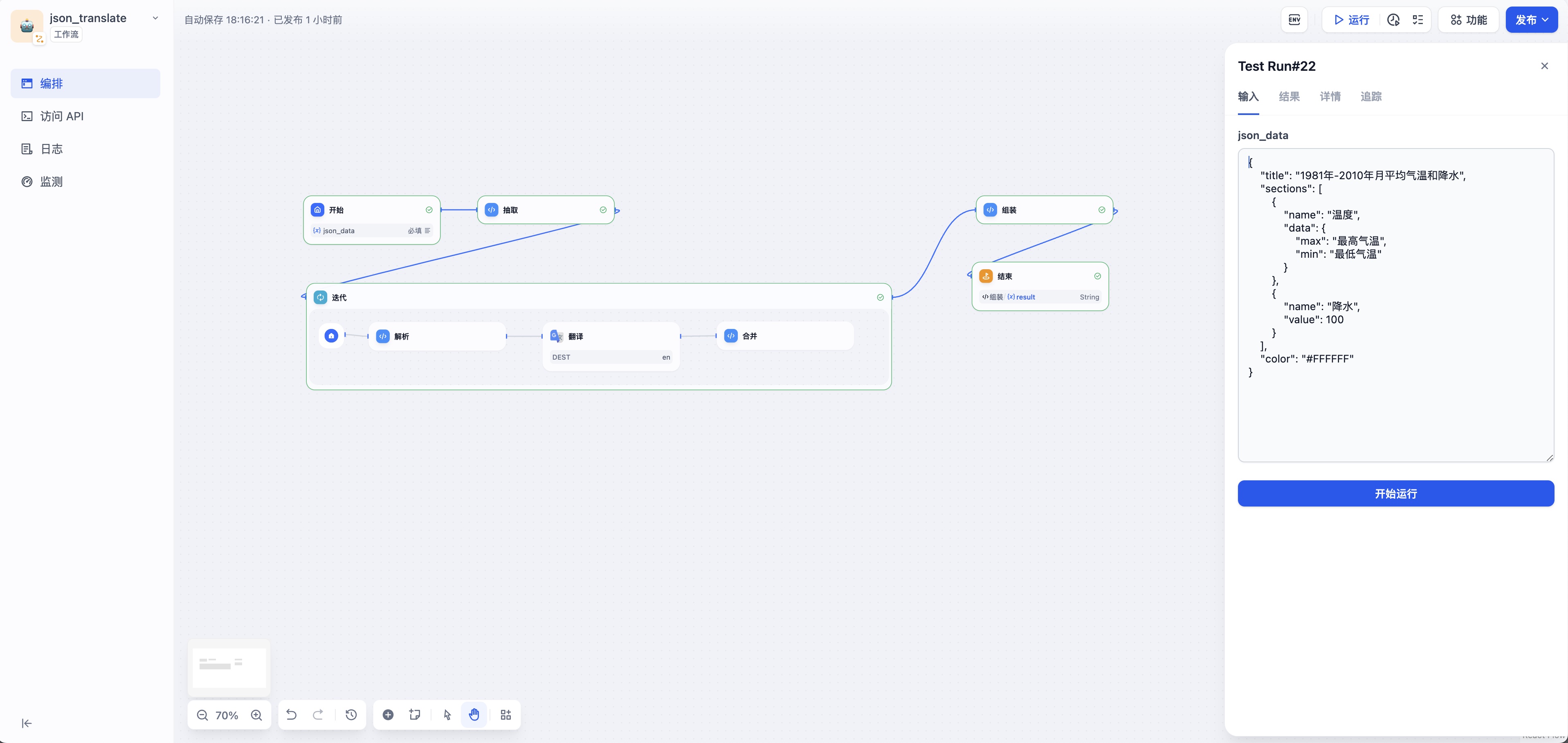Expand the json_translate app name dropdown

[x=155, y=18]
